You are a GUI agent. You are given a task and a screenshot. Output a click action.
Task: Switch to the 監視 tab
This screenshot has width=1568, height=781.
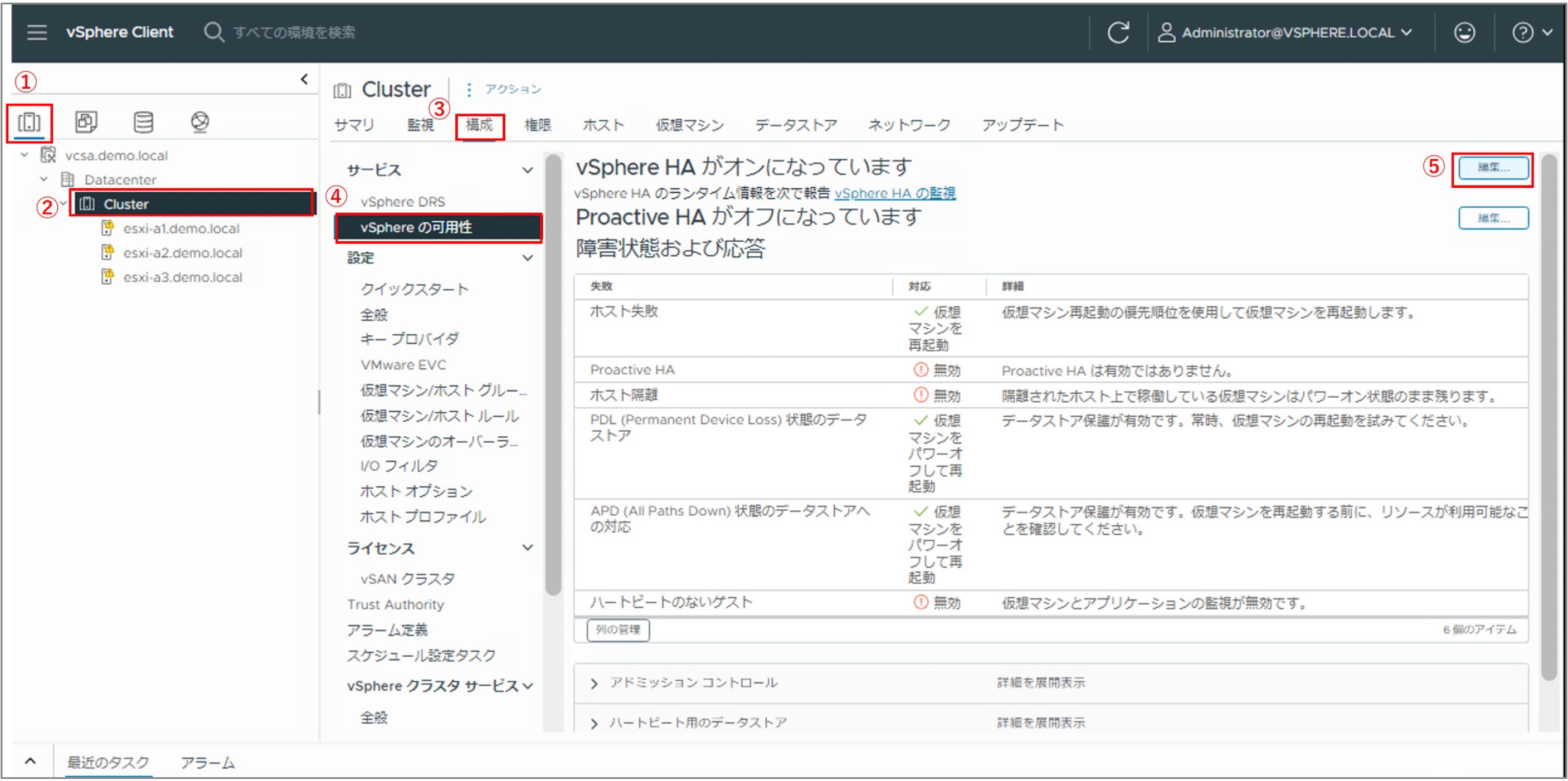(420, 125)
